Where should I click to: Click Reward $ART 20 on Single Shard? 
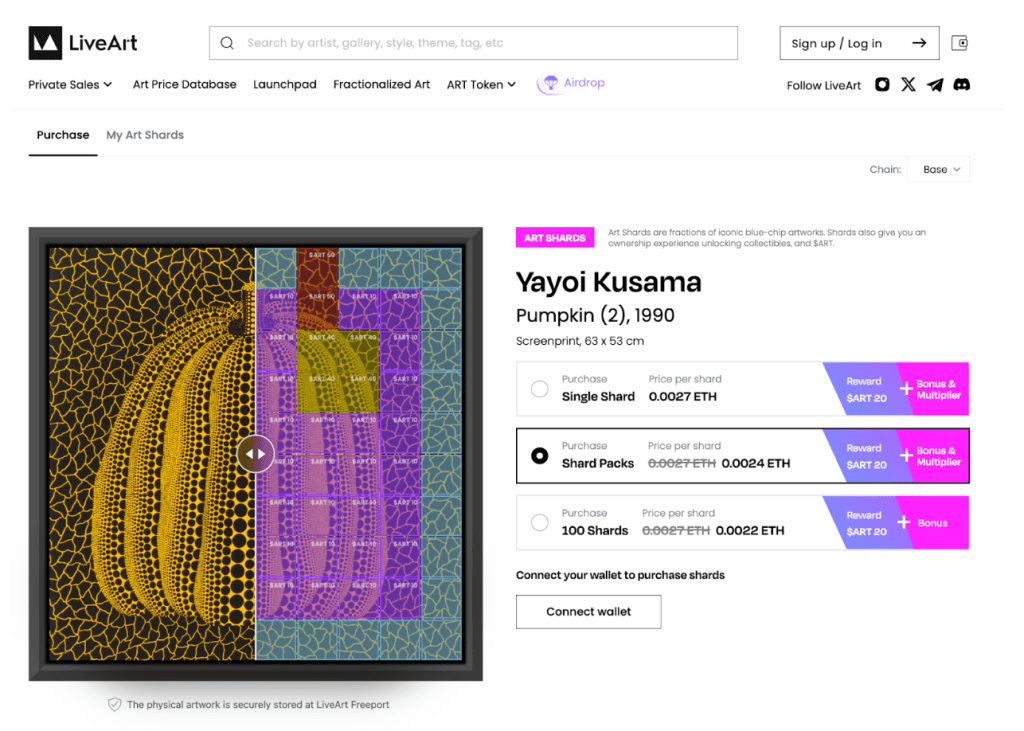866,389
